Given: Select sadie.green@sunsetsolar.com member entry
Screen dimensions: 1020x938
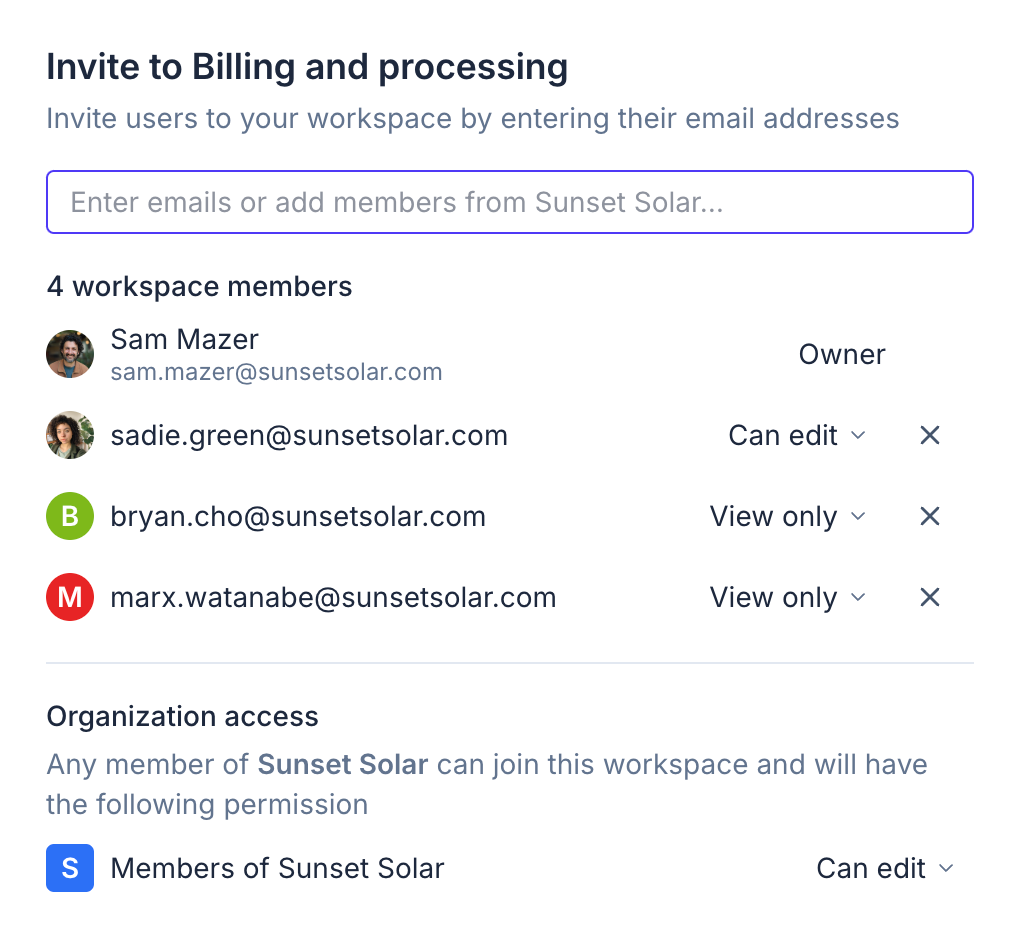Looking at the screenshot, I should click(x=309, y=436).
